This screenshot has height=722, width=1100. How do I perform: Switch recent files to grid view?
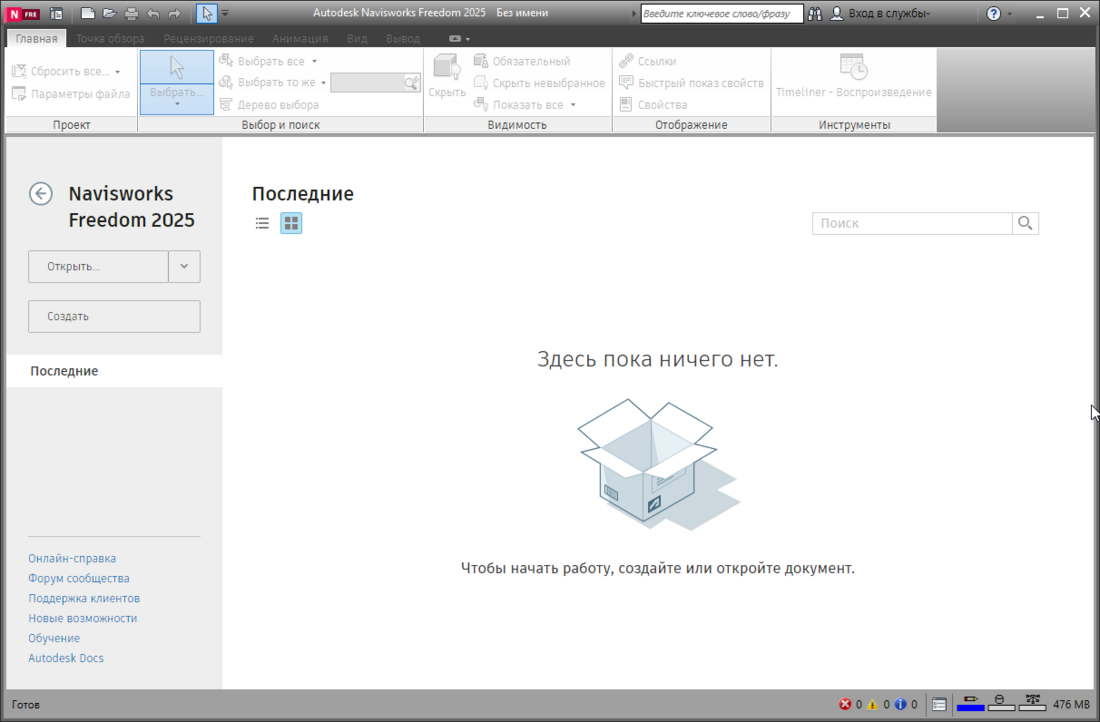click(291, 223)
